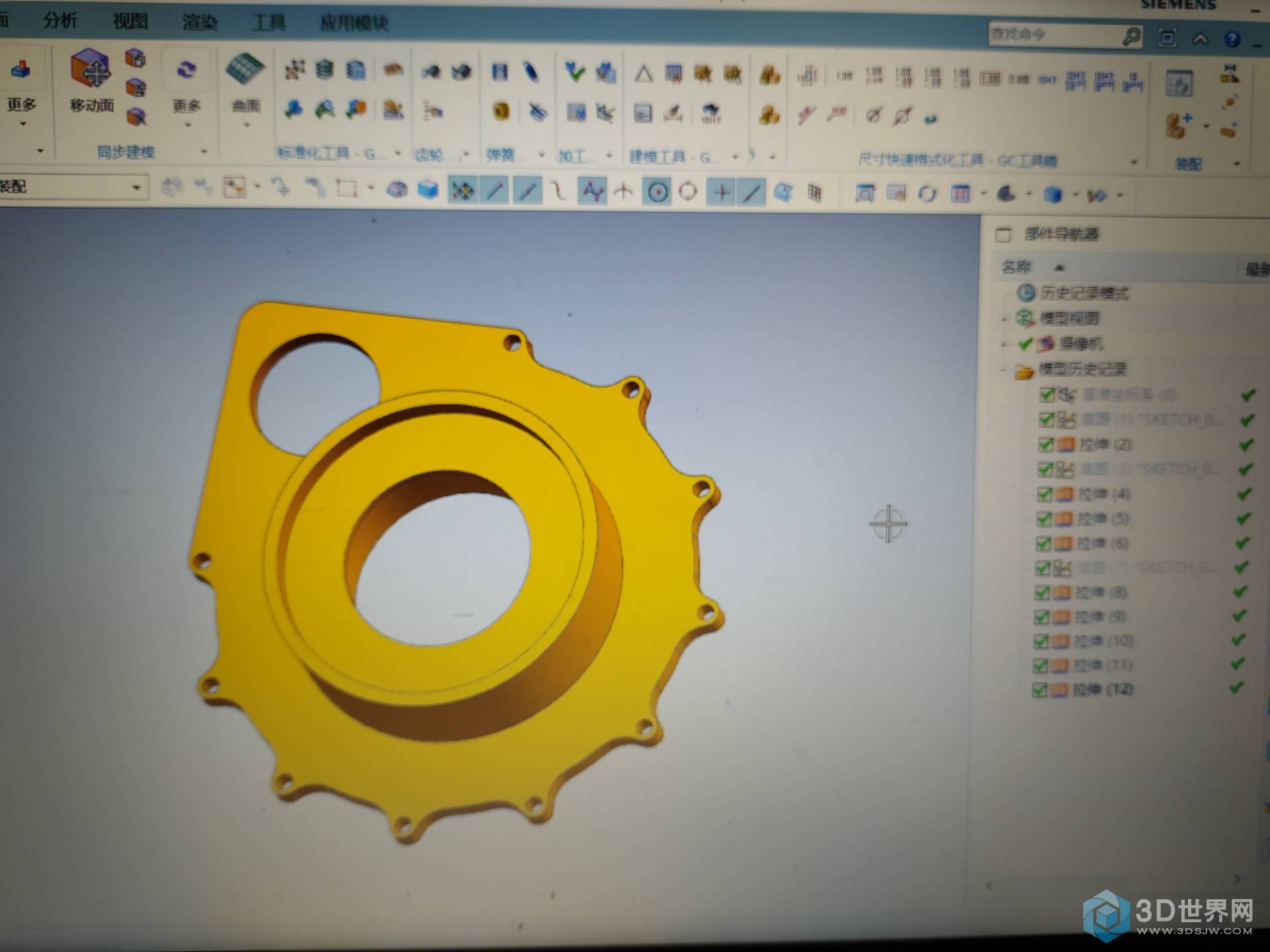Viewport: 1270px width, 952px height.
Task: Click the boxed 1.00 dimension format icon
Action: [990, 79]
